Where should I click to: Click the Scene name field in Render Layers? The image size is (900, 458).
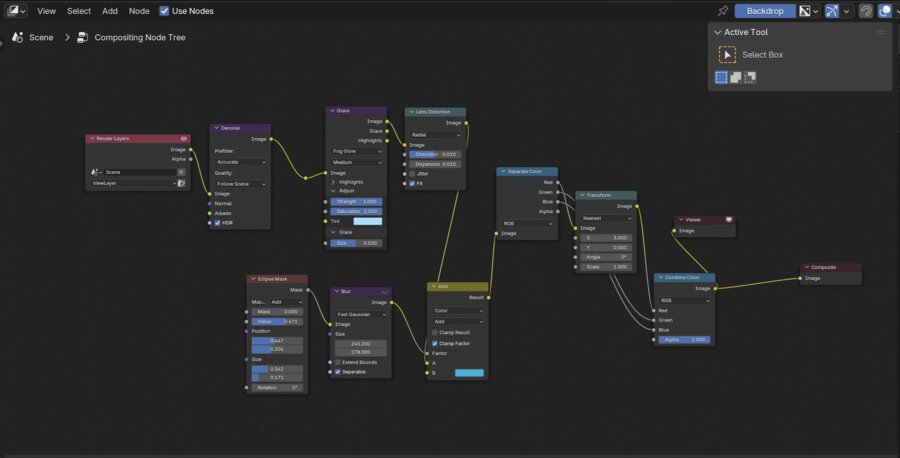pos(140,172)
